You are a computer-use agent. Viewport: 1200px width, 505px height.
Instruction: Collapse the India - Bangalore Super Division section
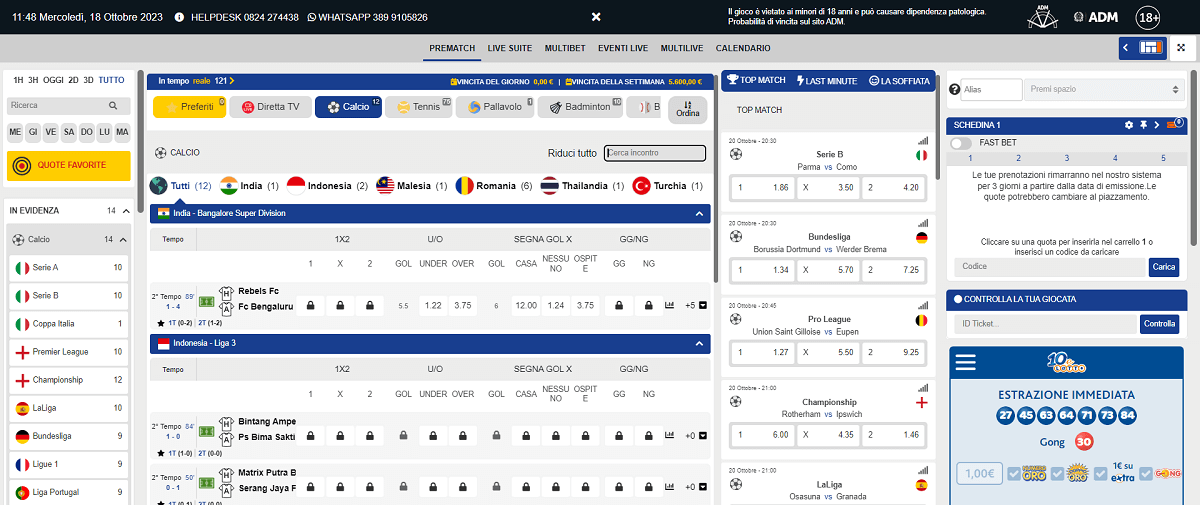tap(698, 214)
